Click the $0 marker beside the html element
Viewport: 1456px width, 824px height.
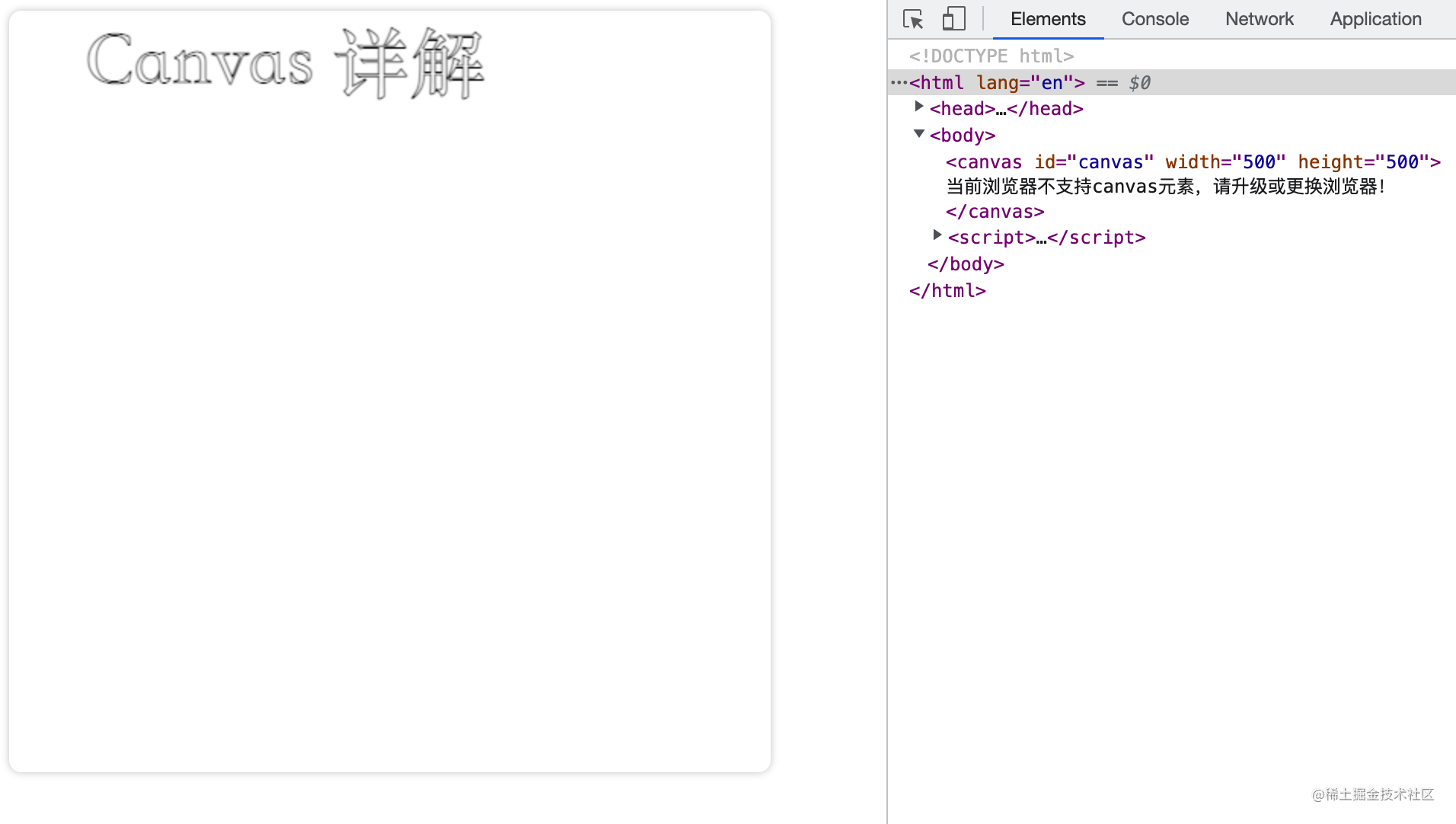click(1139, 82)
